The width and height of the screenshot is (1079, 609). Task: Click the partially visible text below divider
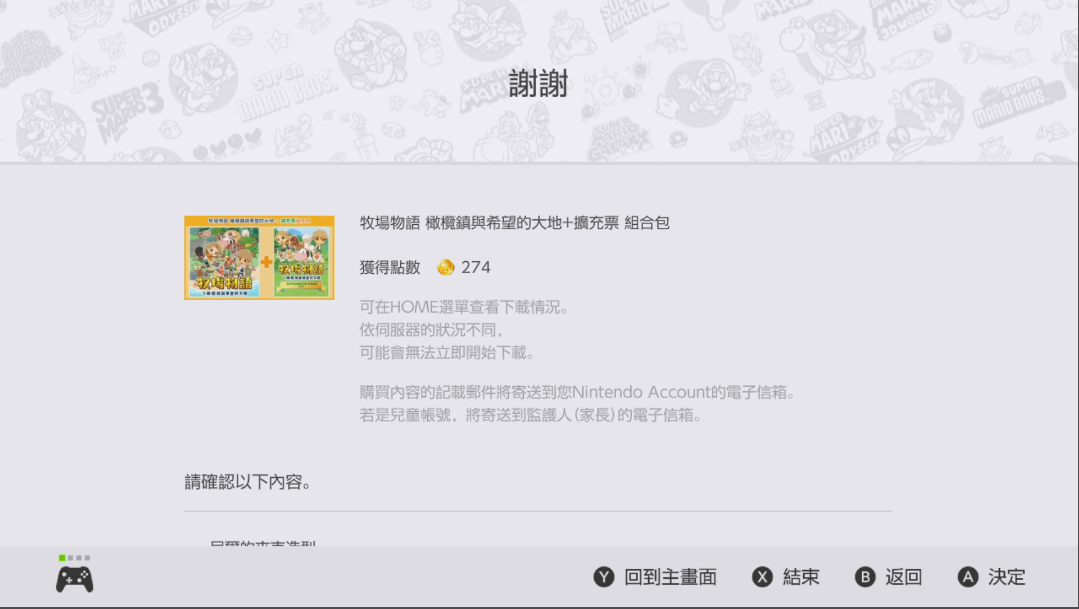(263, 543)
